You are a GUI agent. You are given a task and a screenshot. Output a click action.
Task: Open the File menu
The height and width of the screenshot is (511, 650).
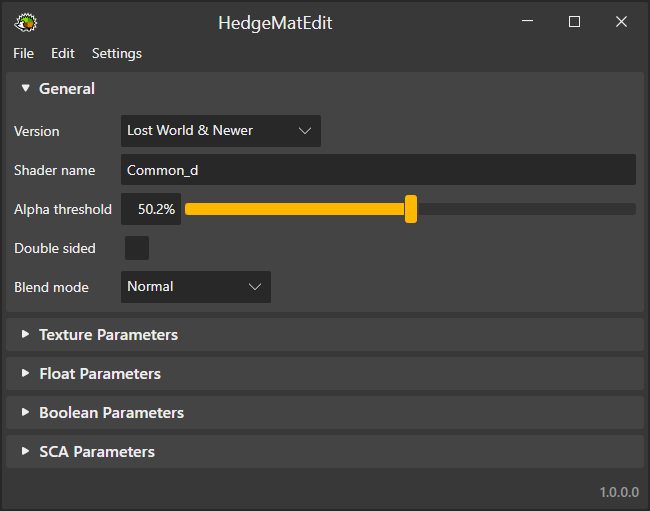click(23, 53)
